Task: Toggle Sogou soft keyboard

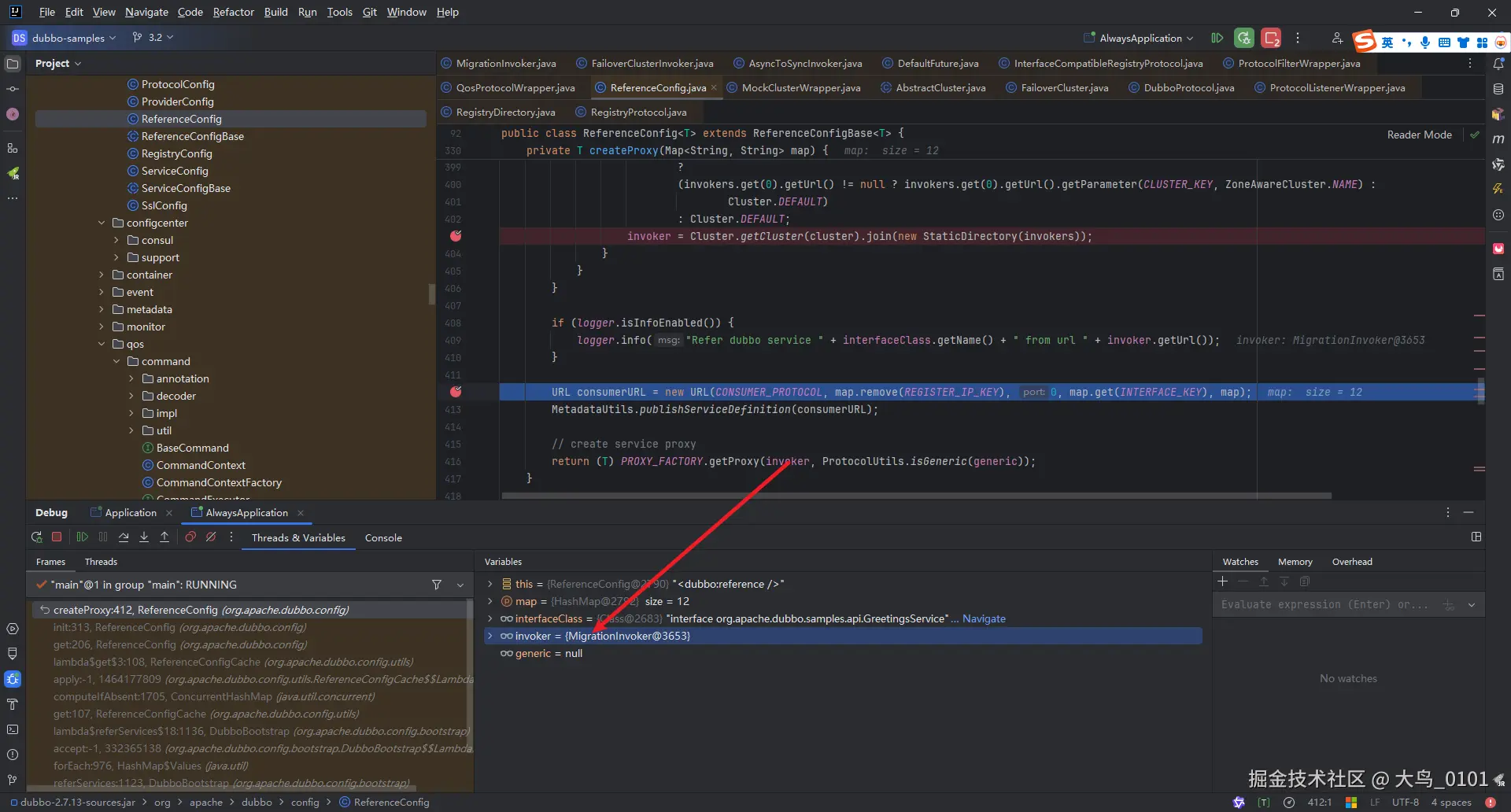Action: (1444, 42)
